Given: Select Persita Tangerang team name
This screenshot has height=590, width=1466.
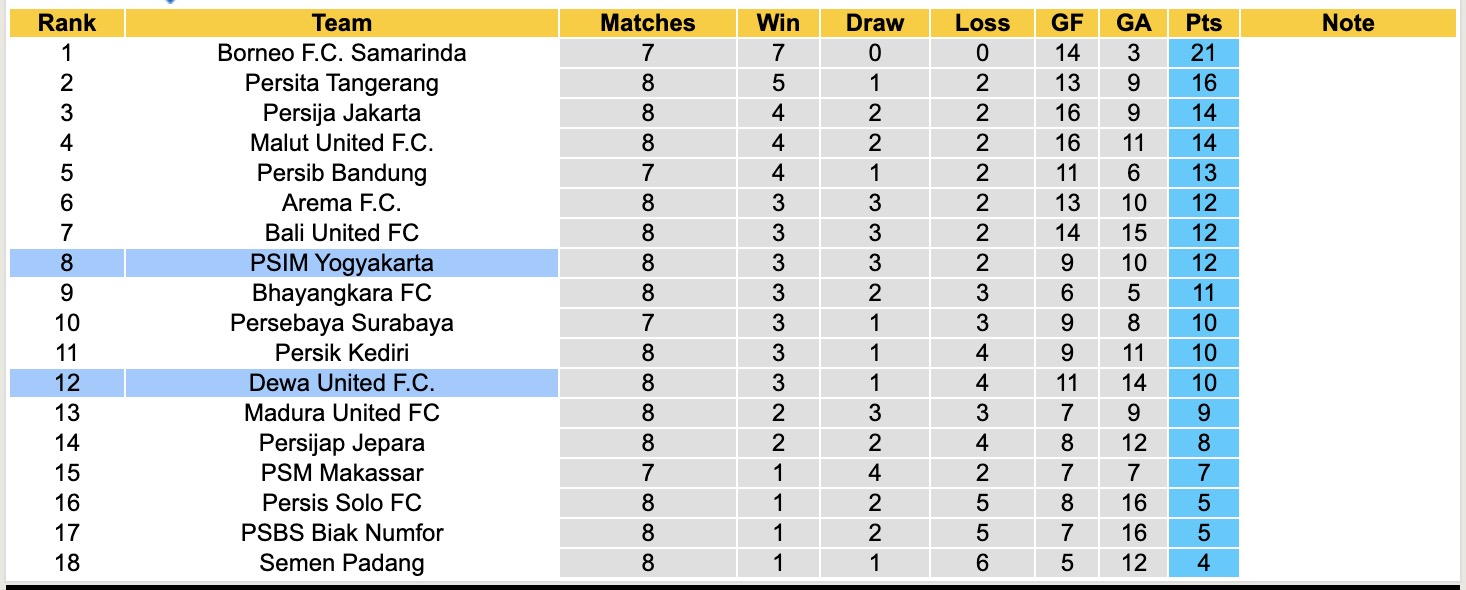Looking at the screenshot, I should pos(341,83).
